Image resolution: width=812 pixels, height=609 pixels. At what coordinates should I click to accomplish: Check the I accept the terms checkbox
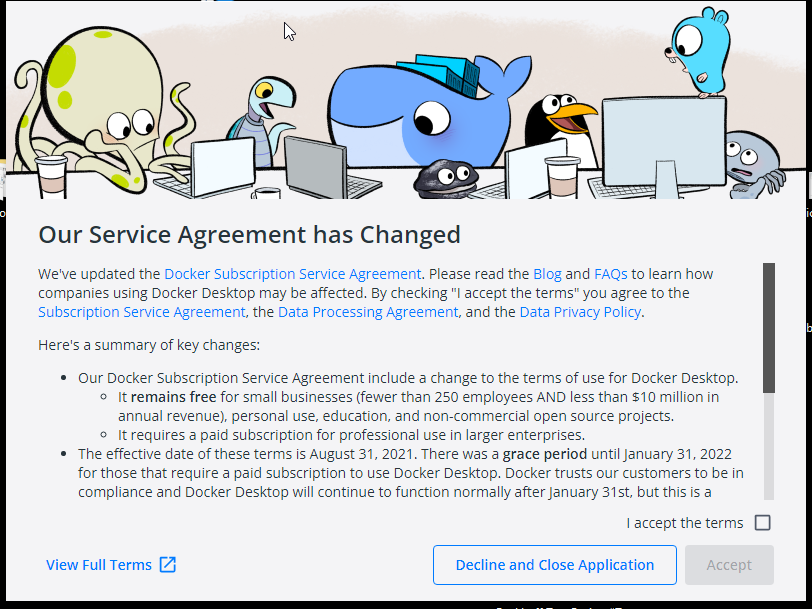(762, 523)
